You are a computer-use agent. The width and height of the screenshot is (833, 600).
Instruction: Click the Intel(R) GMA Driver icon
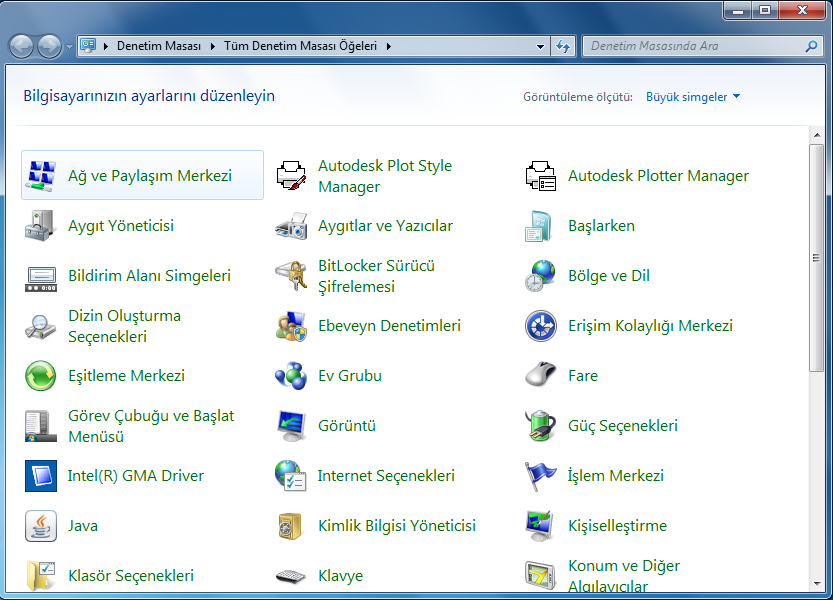point(40,475)
